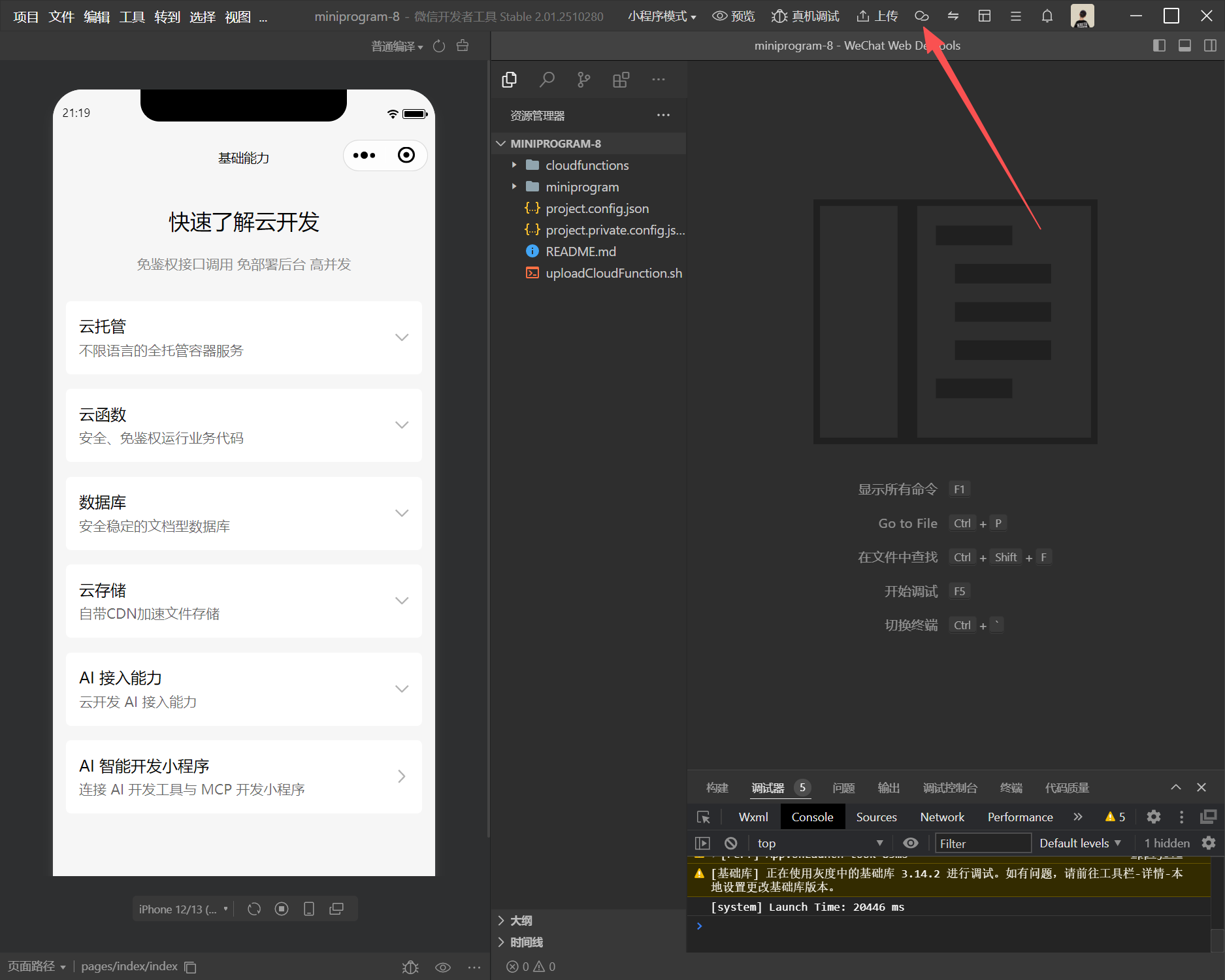Open the top JavaScript context dropdown

pos(820,843)
